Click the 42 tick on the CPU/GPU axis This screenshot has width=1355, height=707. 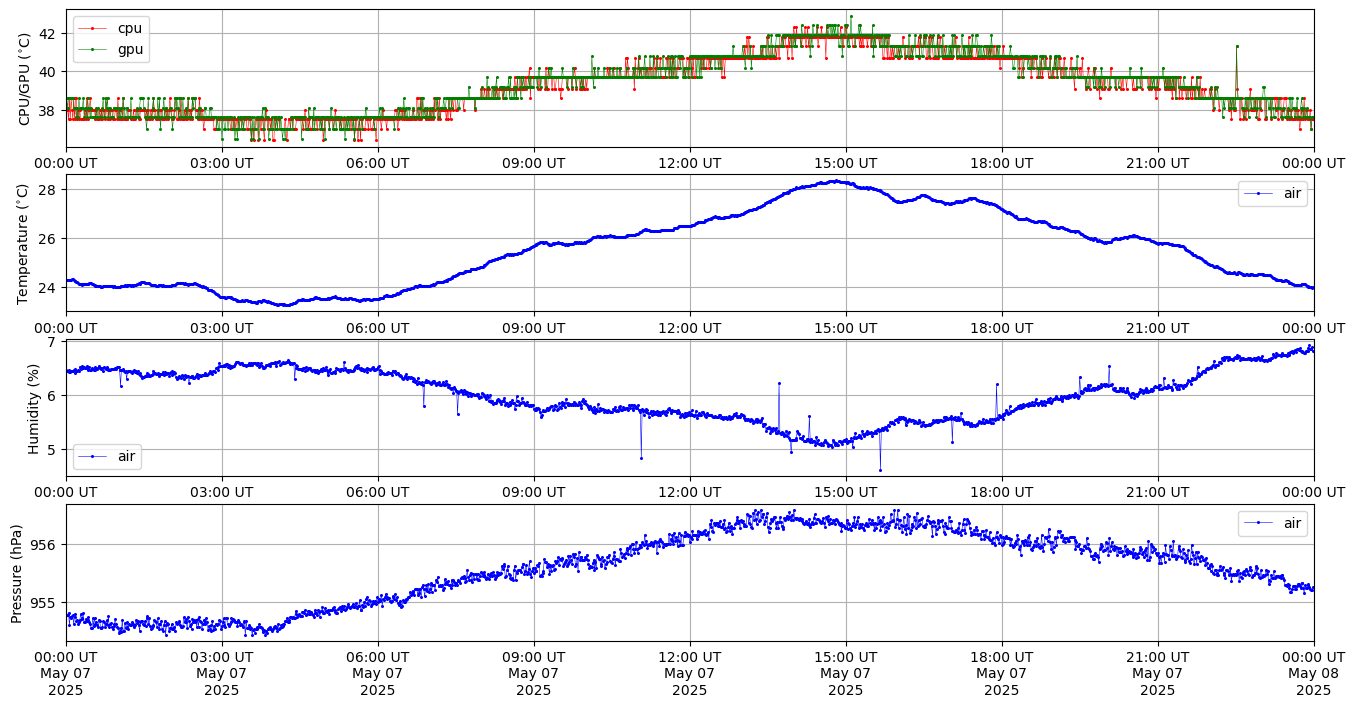(x=49, y=33)
